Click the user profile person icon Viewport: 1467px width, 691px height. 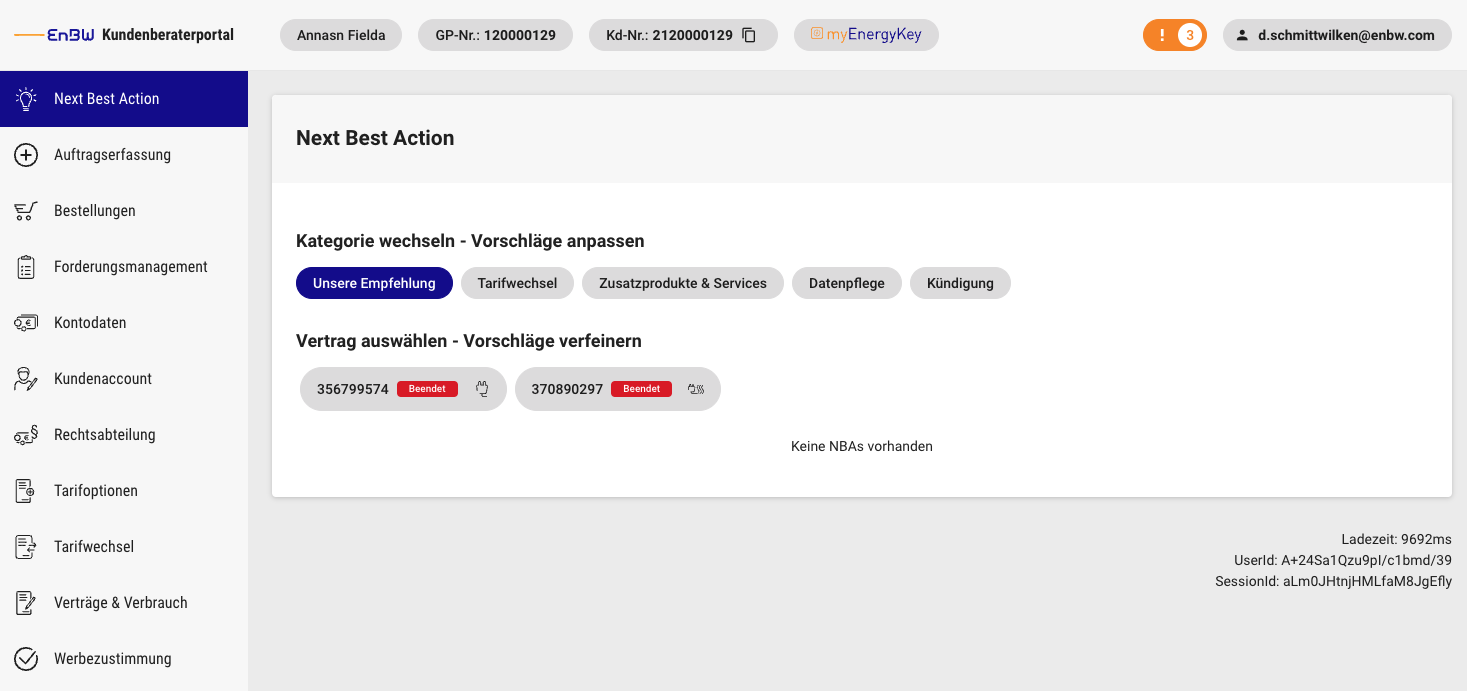[x=1242, y=36]
